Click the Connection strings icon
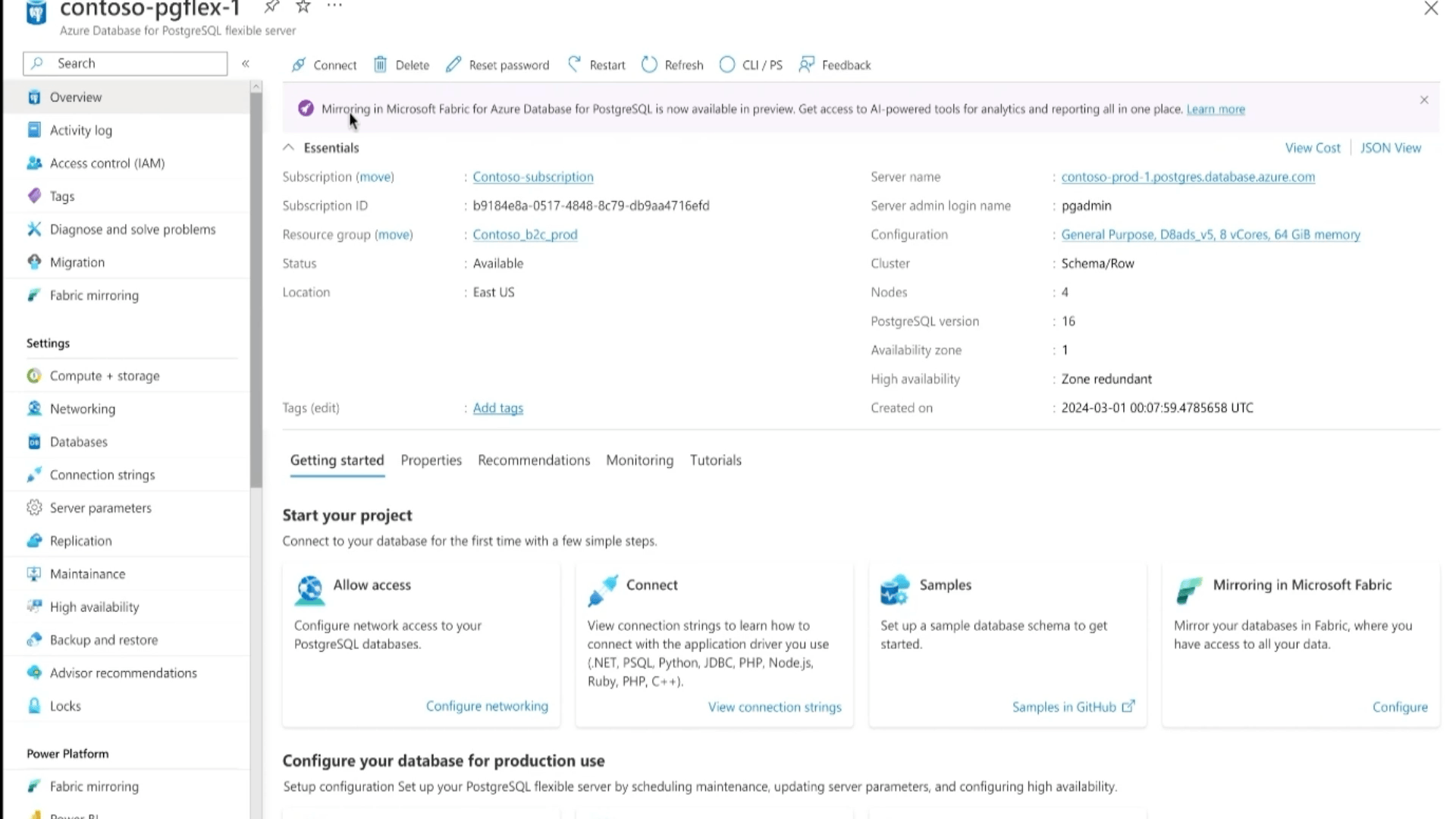 click(x=34, y=475)
